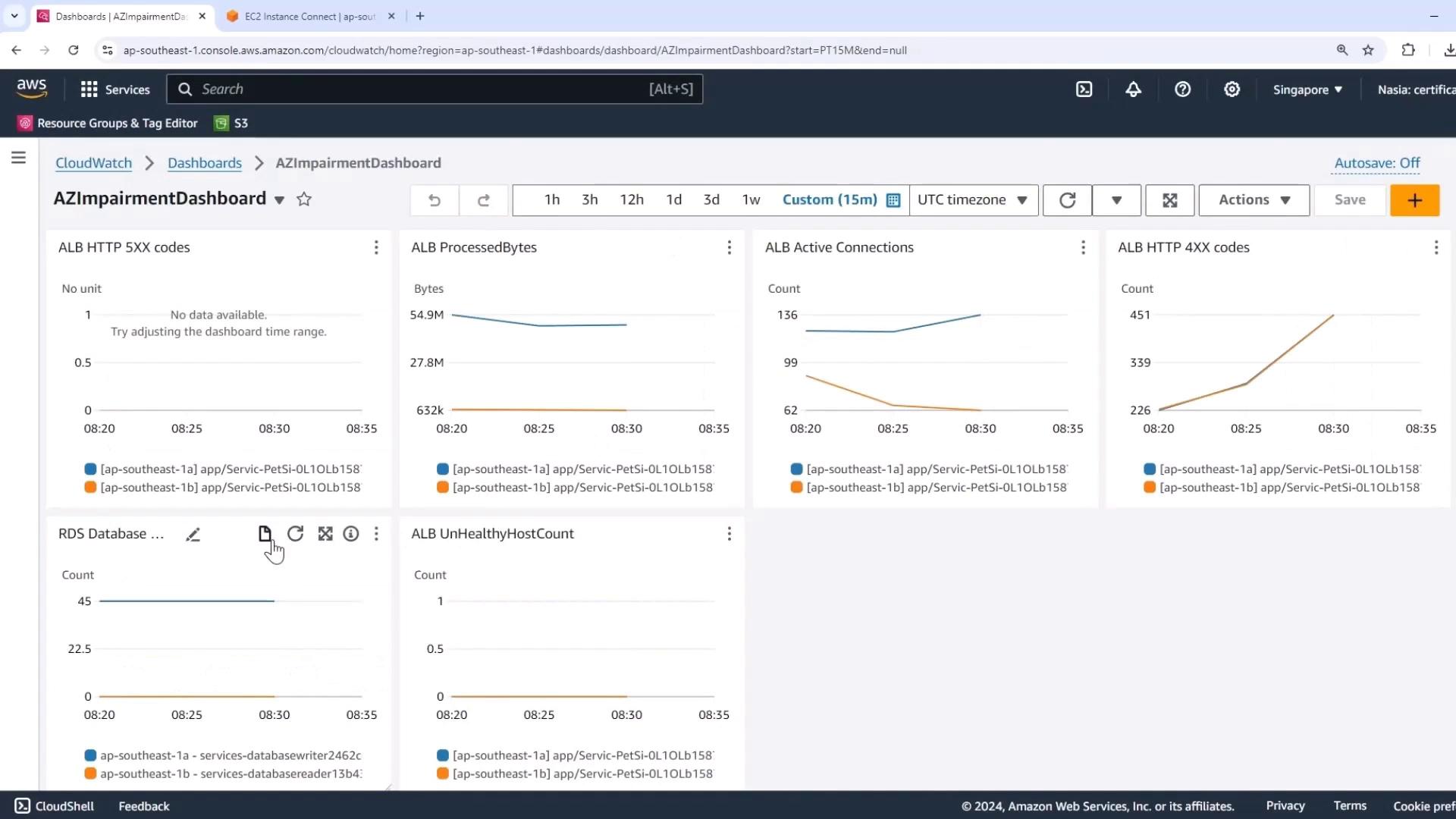
Task: Select the 3d time range
Action: [x=711, y=200]
